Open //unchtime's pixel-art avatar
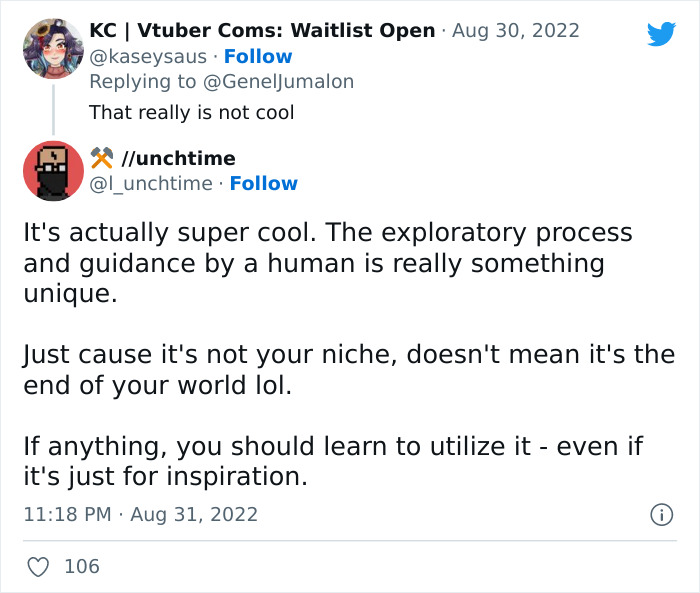This screenshot has height=593, width=700. (53, 170)
